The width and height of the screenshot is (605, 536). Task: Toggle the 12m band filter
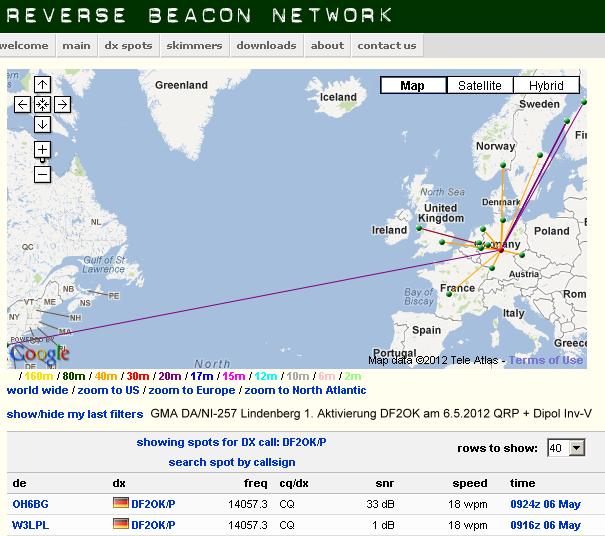coord(266,376)
